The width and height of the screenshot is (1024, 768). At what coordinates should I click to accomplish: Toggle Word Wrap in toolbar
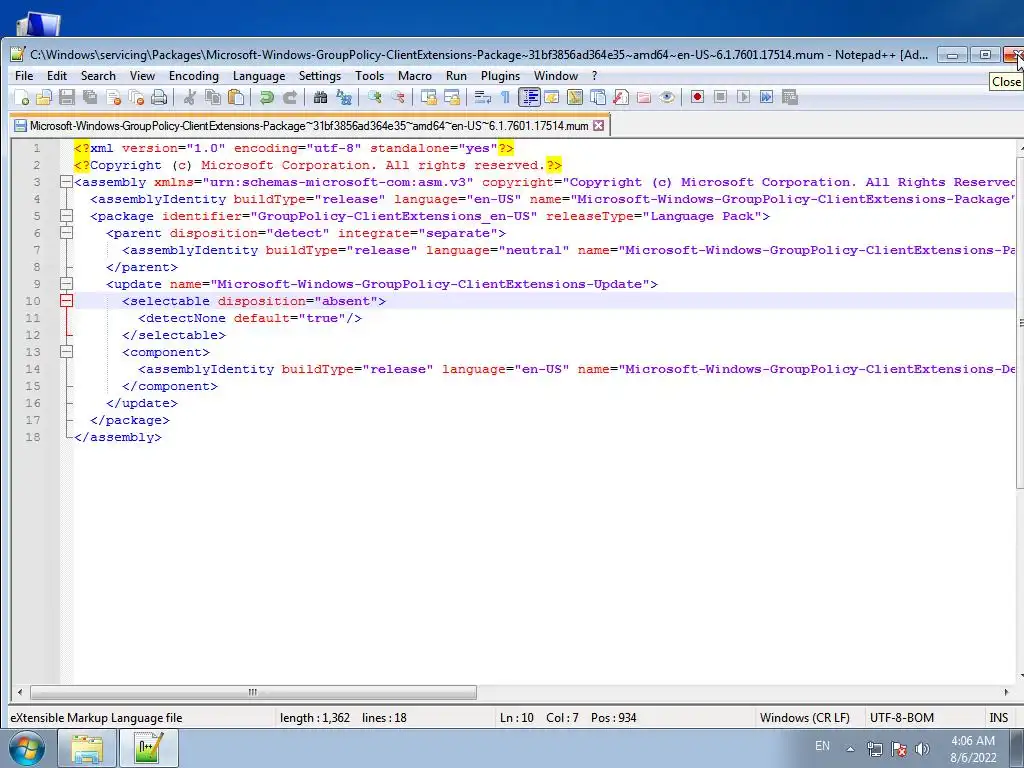point(482,98)
